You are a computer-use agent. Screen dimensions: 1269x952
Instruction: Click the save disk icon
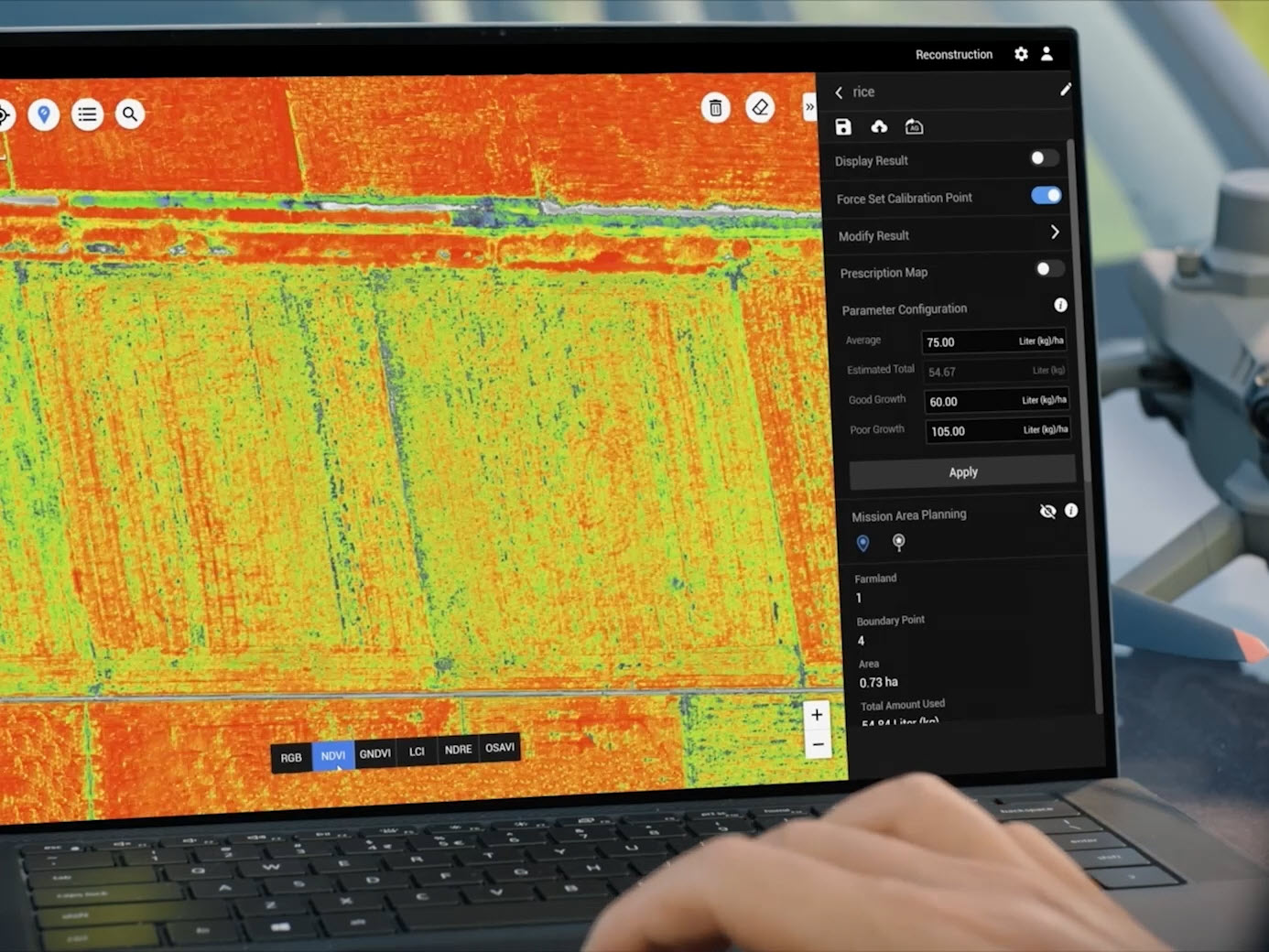[x=843, y=127]
